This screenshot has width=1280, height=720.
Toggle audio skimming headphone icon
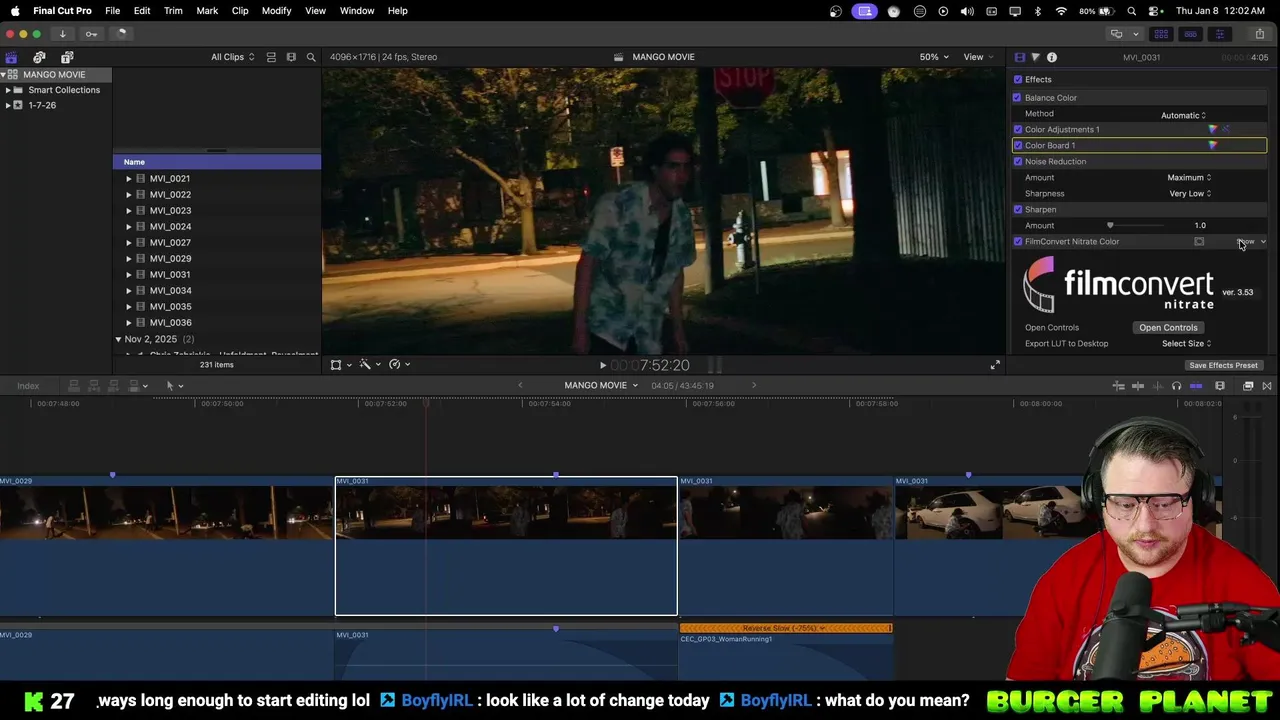(1176, 386)
